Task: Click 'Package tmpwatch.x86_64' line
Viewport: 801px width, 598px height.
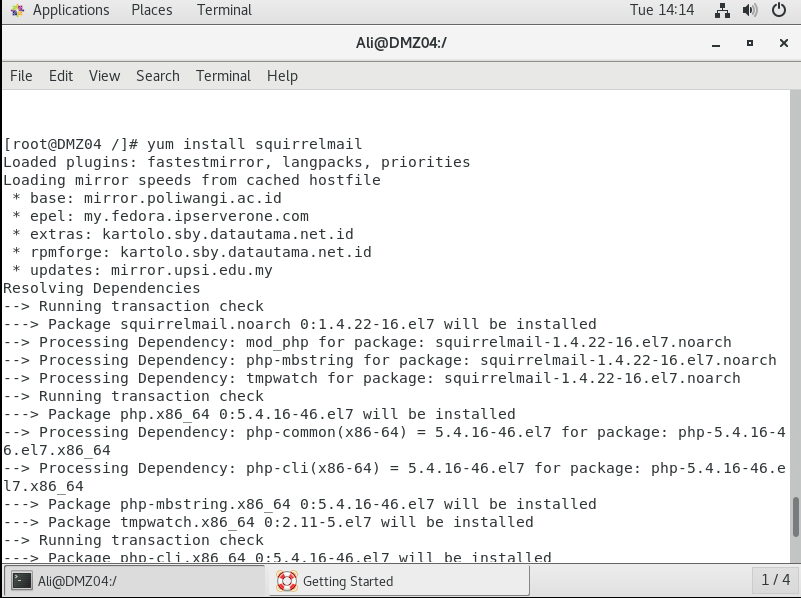Action: click(x=268, y=522)
